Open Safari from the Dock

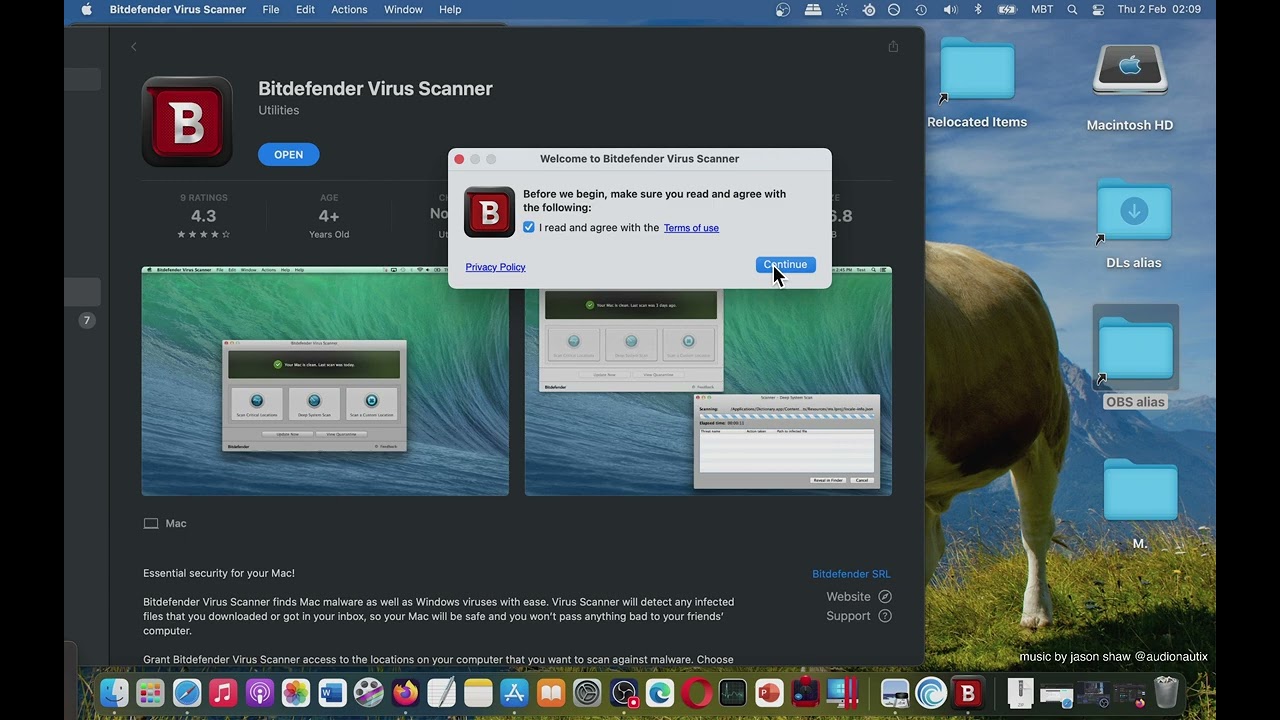point(187,692)
